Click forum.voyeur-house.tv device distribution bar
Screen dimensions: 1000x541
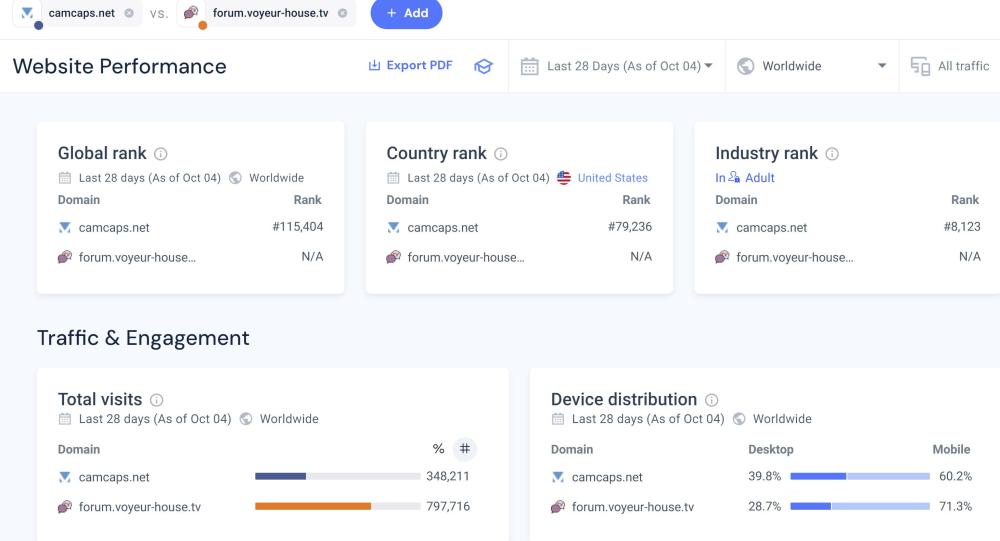860,507
